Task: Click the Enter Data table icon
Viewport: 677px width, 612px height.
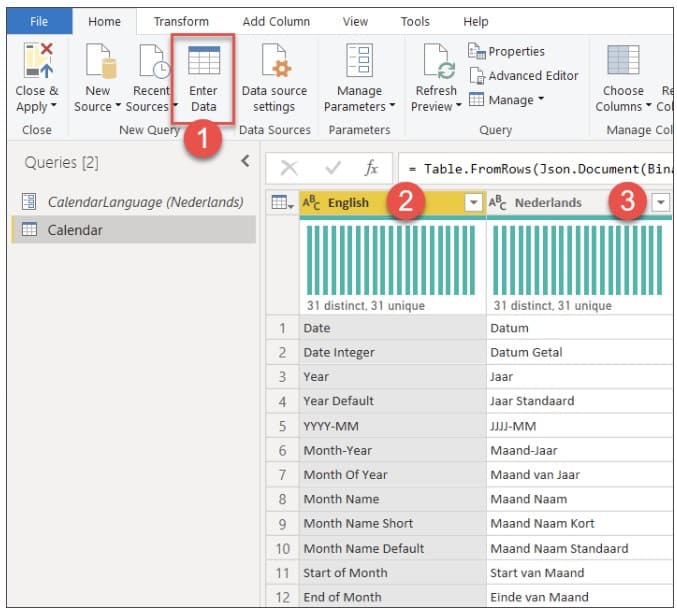Action: click(x=204, y=61)
